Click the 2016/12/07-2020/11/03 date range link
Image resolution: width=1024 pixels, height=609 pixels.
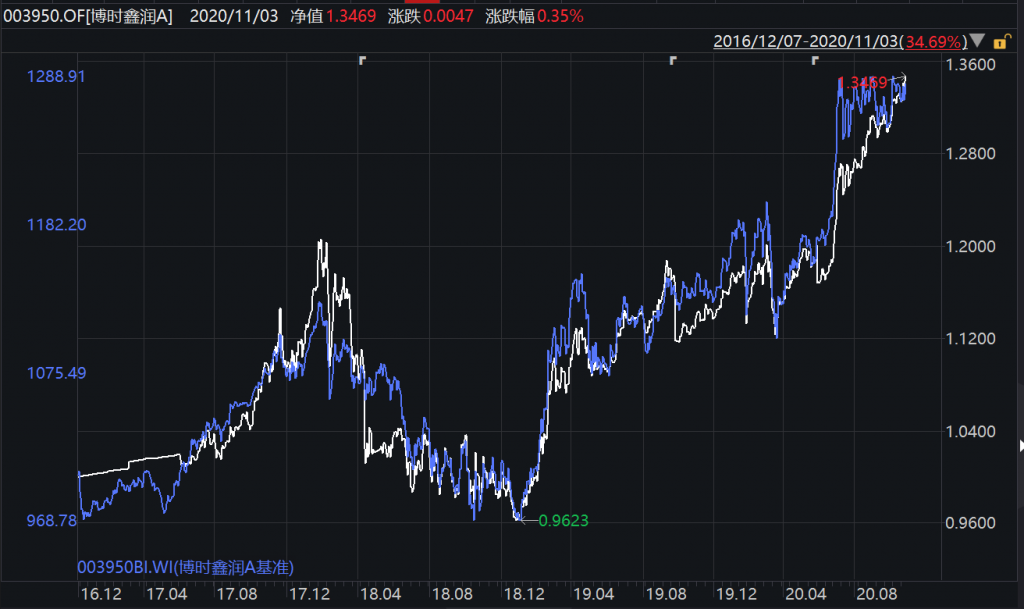805,42
